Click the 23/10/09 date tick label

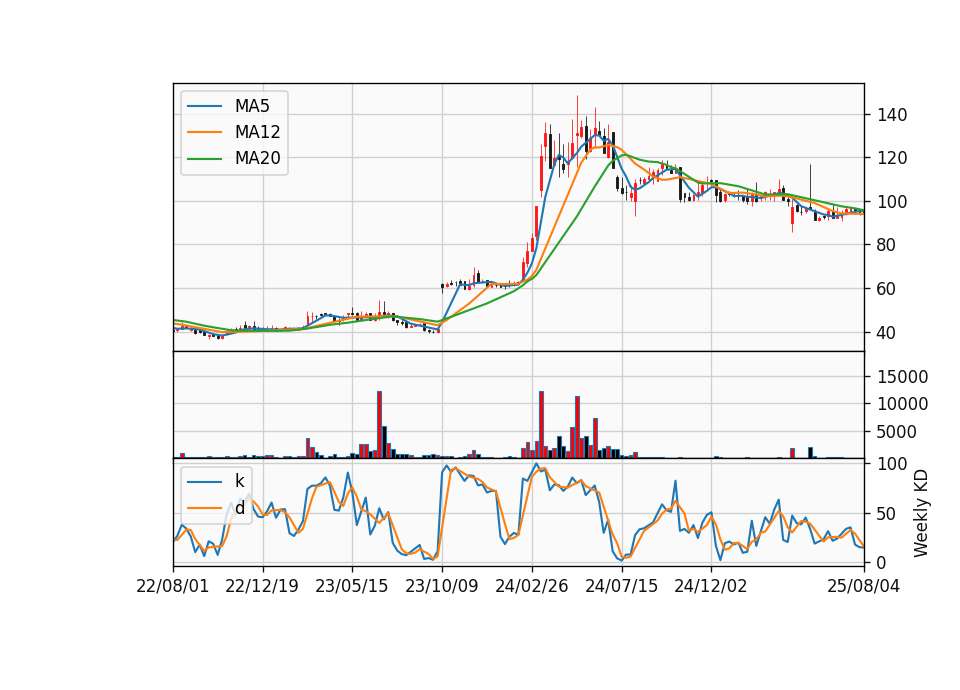pyautogui.click(x=441, y=586)
